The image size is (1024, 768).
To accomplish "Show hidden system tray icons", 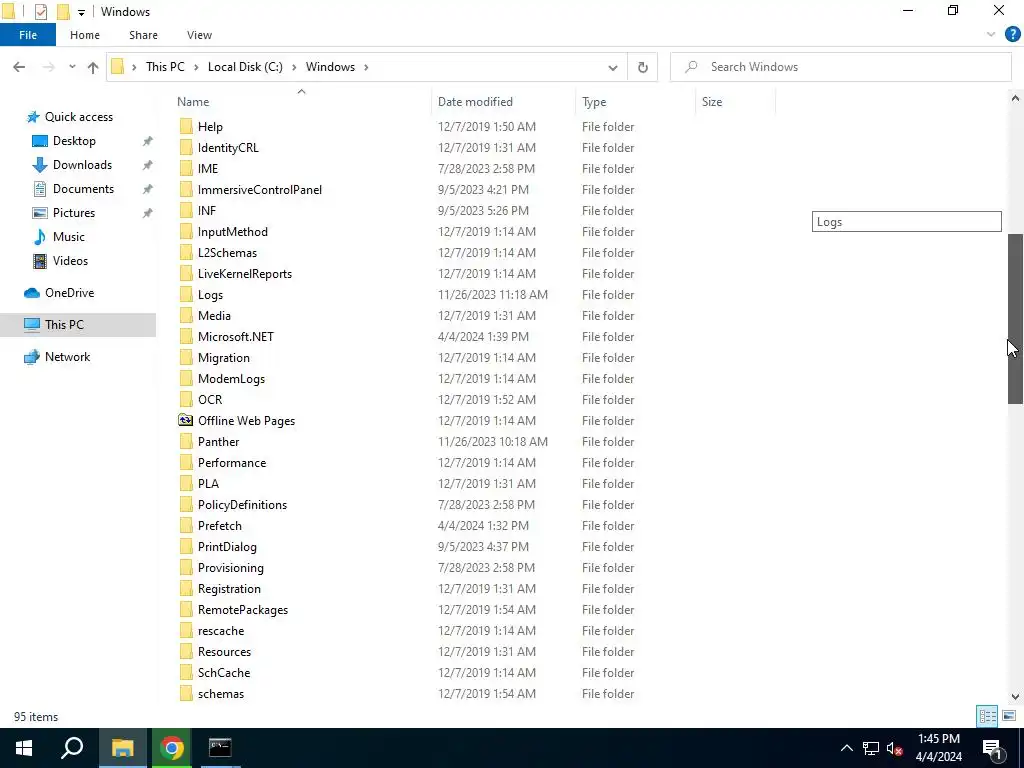I will (846, 748).
